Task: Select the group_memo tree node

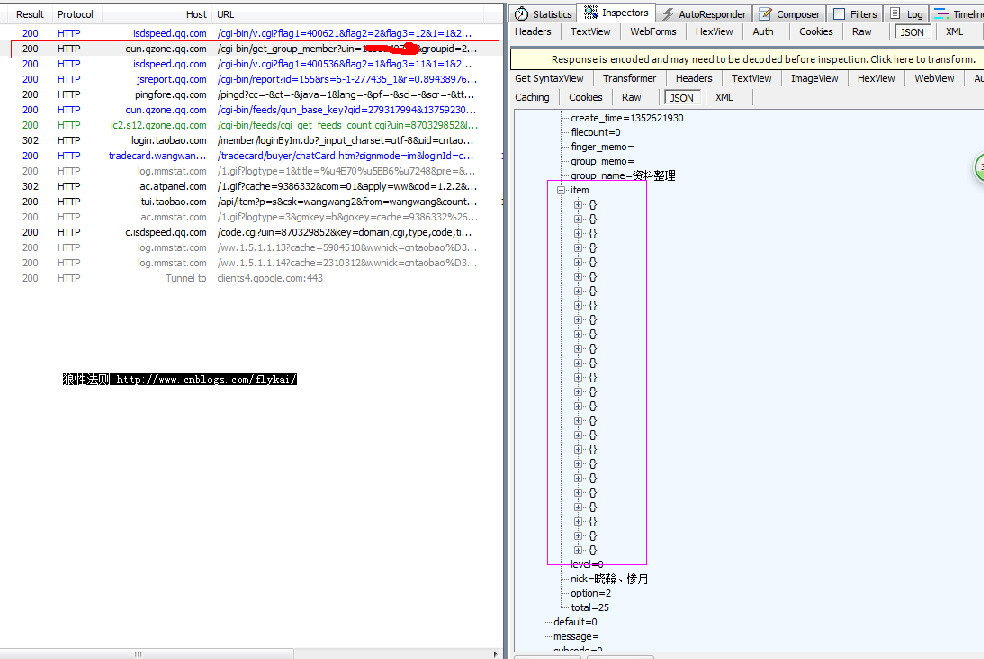Action: click(602, 161)
